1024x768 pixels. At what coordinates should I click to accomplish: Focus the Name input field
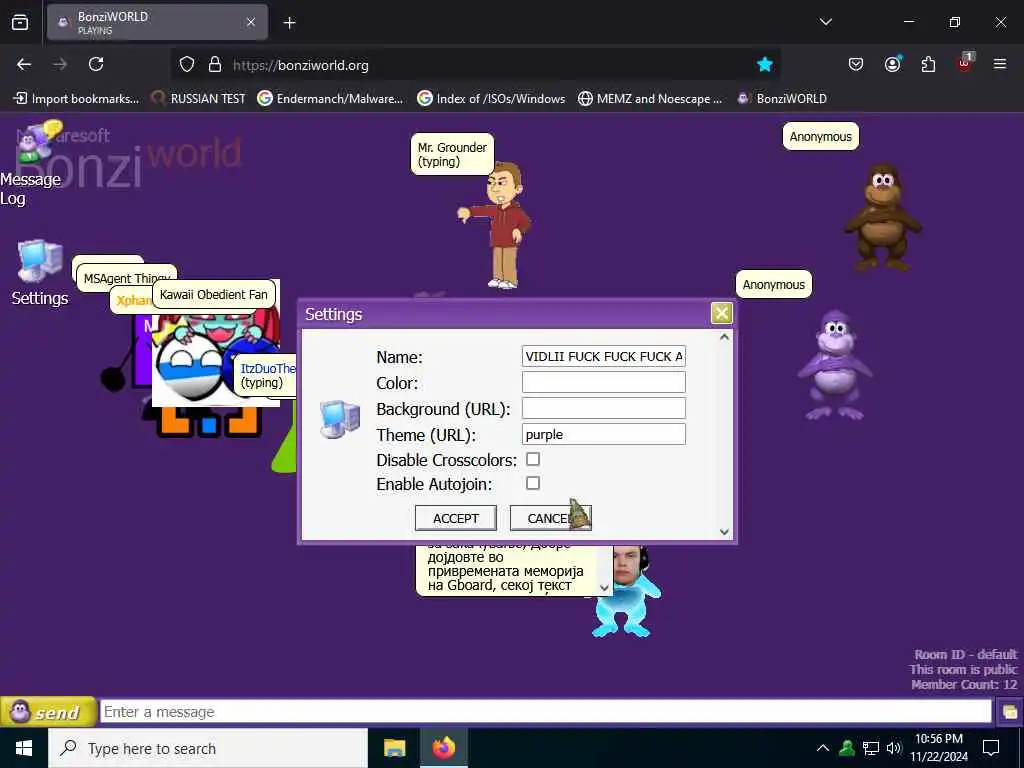tap(603, 357)
